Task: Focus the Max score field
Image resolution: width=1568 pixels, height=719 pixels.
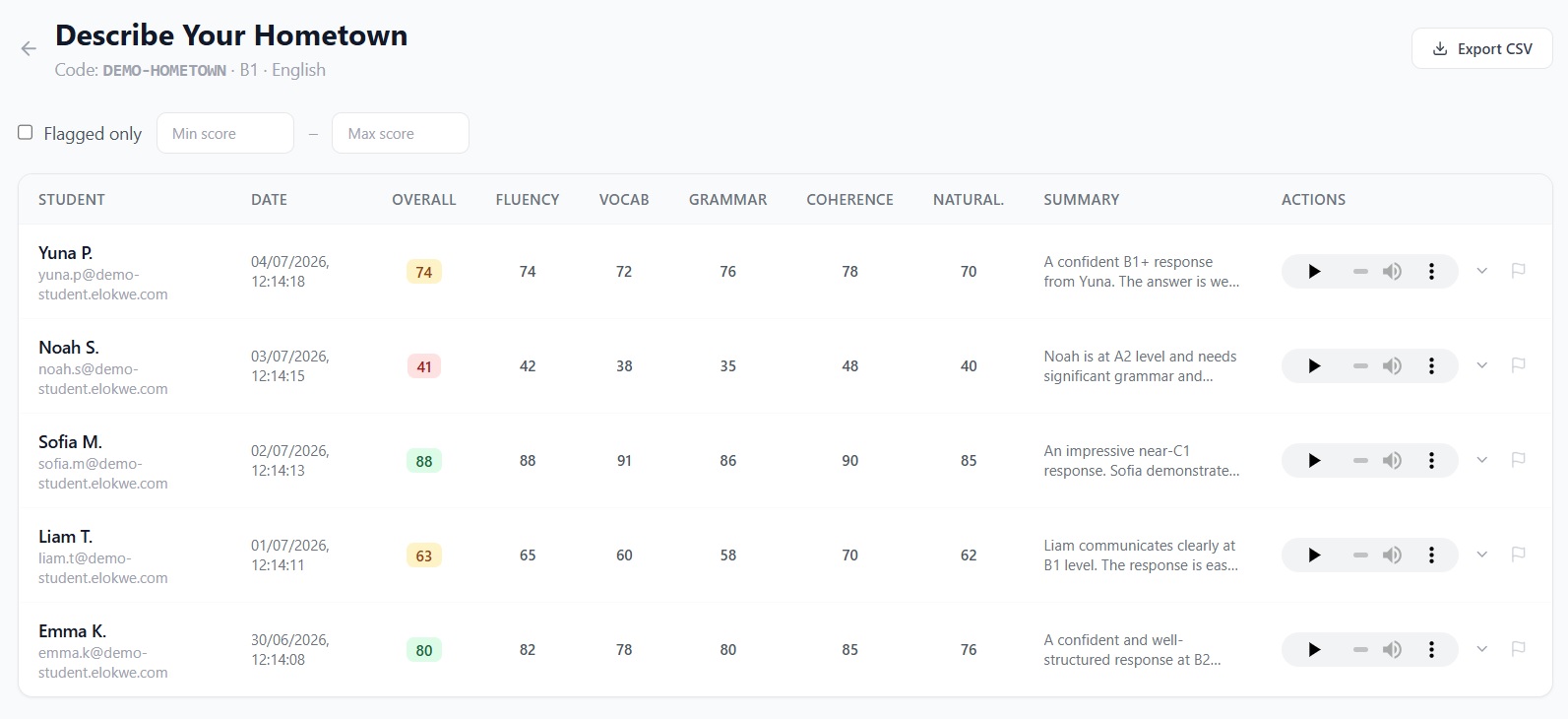Action: pos(401,133)
